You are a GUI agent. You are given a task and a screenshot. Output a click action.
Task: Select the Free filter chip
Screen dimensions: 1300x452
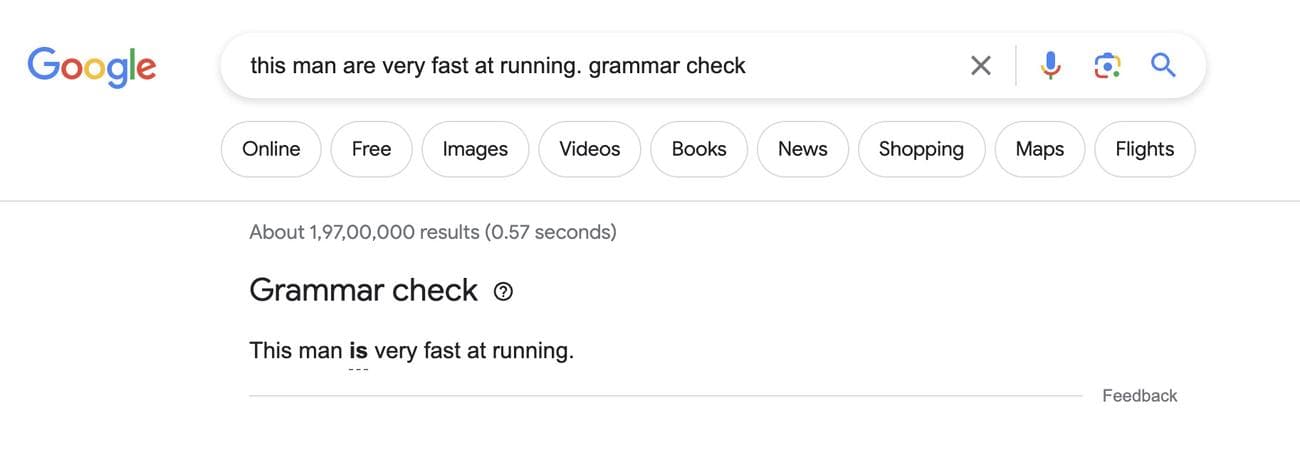click(371, 149)
